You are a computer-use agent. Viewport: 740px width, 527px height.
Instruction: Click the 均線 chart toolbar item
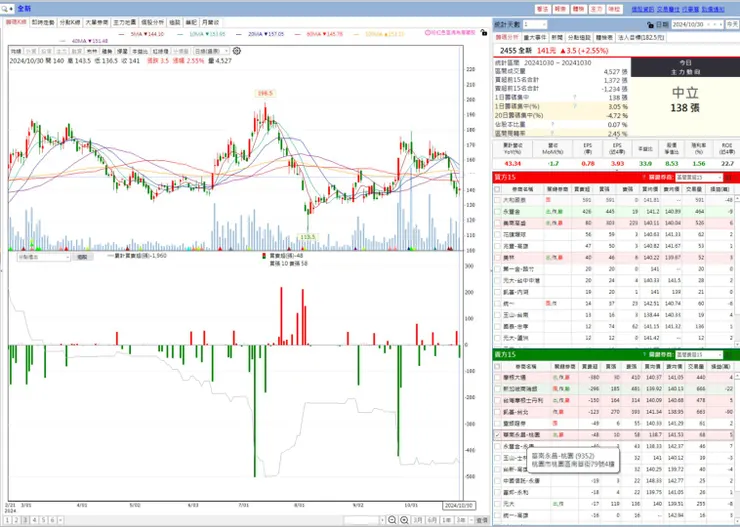tap(16, 51)
